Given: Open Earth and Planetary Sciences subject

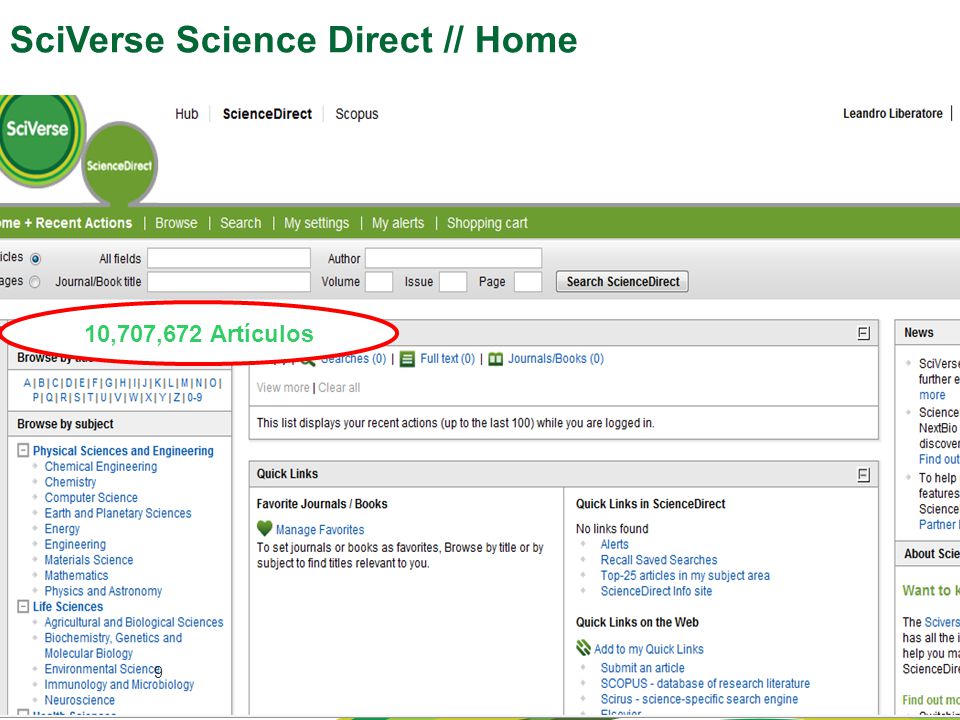Looking at the screenshot, I should point(118,513).
